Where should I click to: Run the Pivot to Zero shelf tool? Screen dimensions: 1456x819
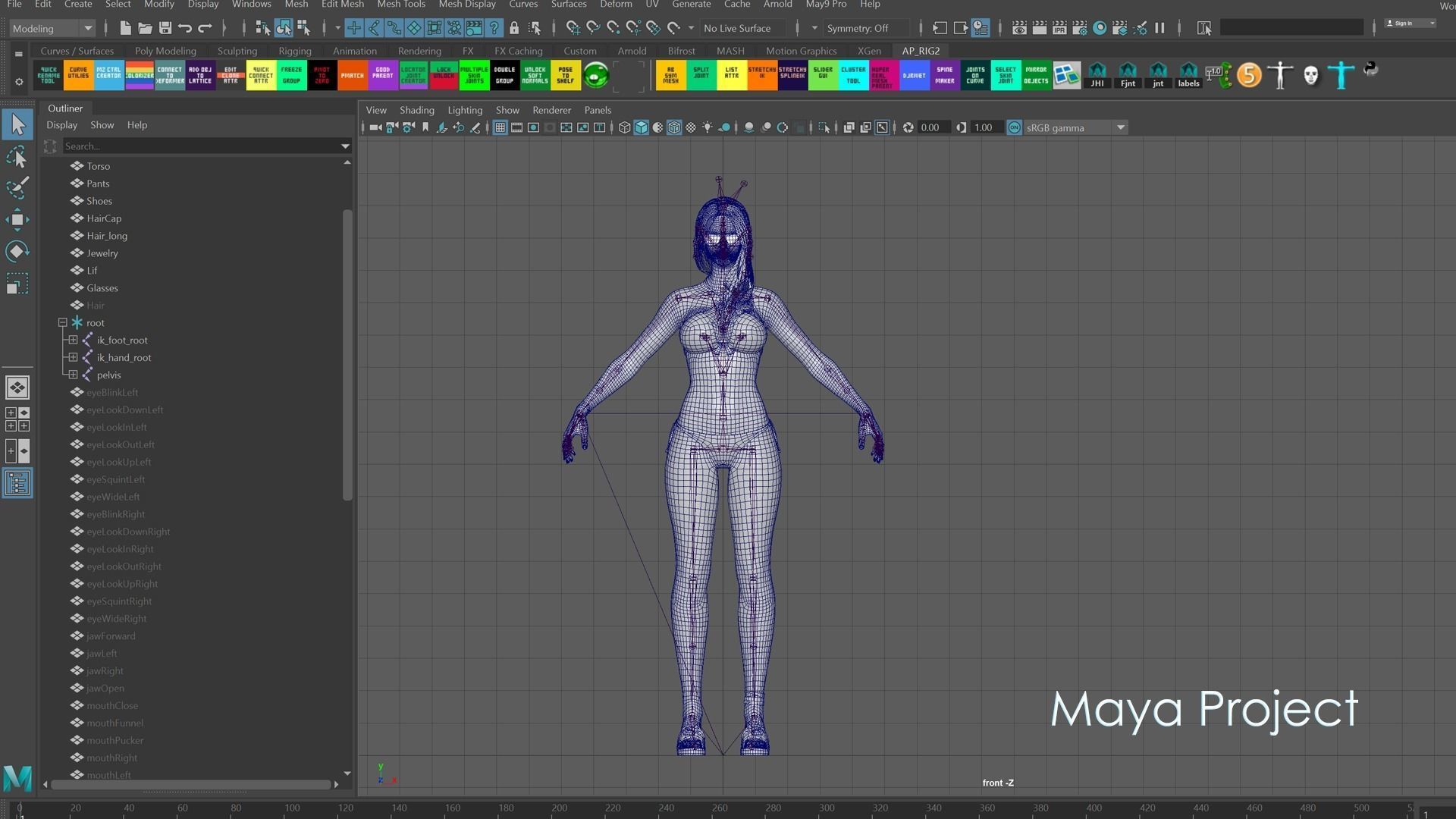(x=322, y=75)
